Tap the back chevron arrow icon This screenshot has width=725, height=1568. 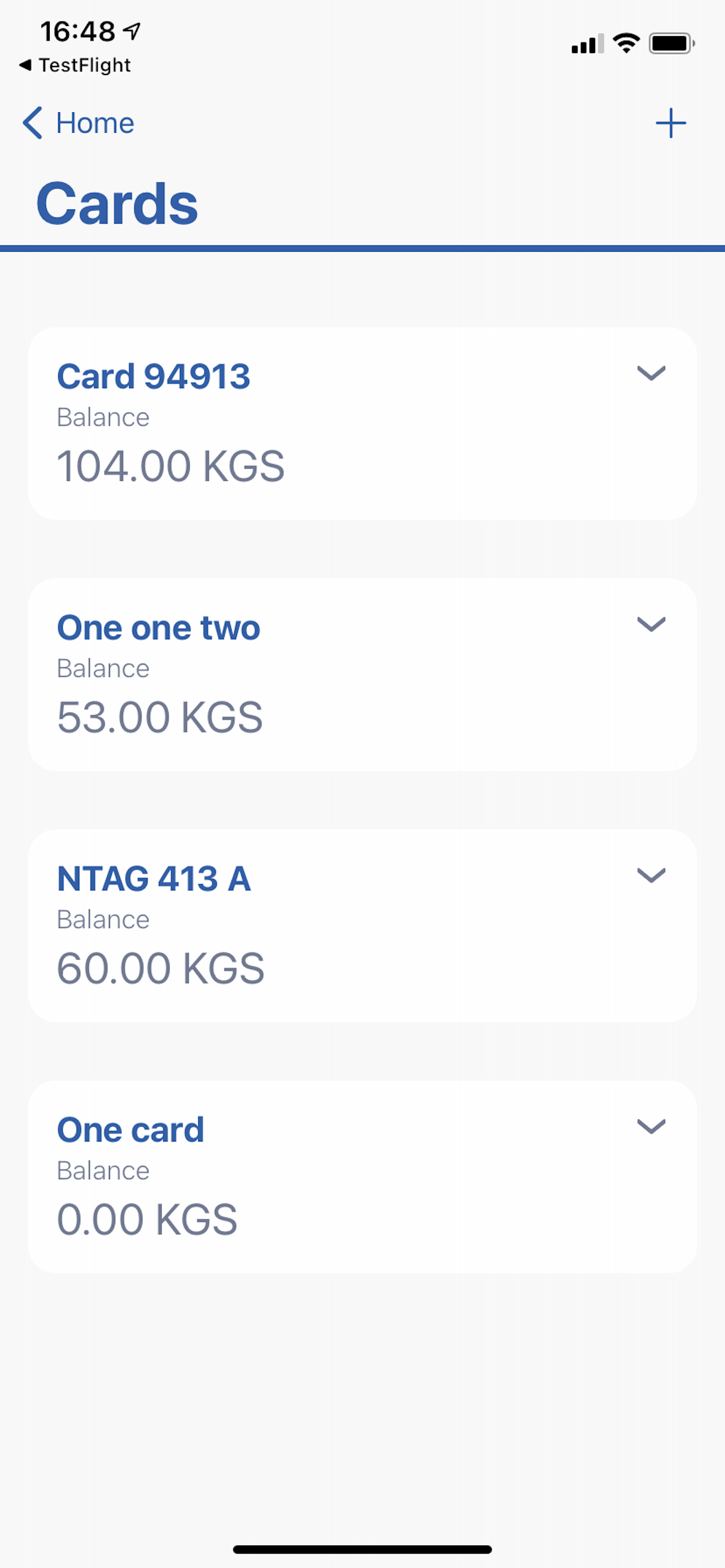click(32, 123)
